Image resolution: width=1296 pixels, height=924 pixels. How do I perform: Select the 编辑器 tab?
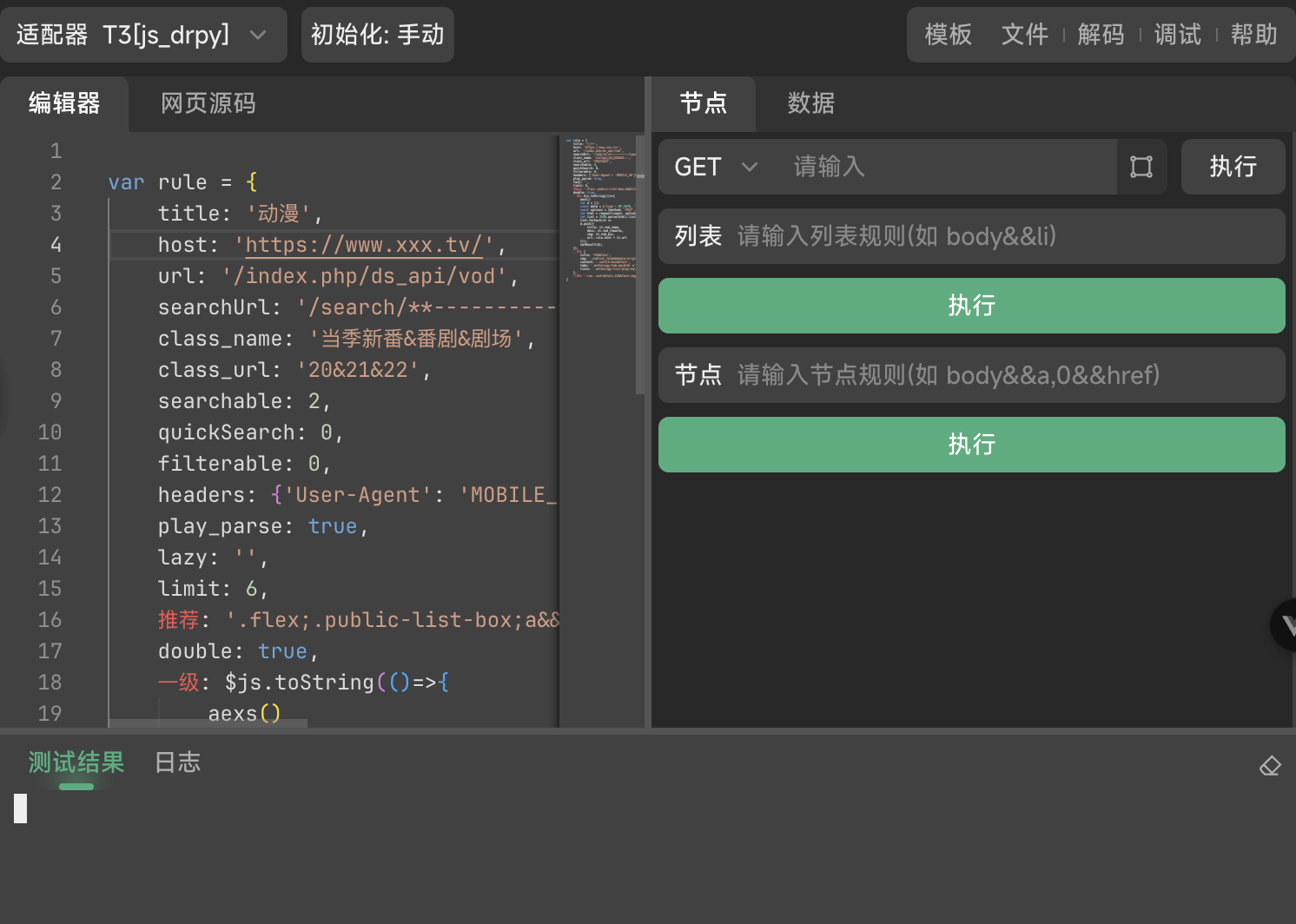[x=65, y=103]
